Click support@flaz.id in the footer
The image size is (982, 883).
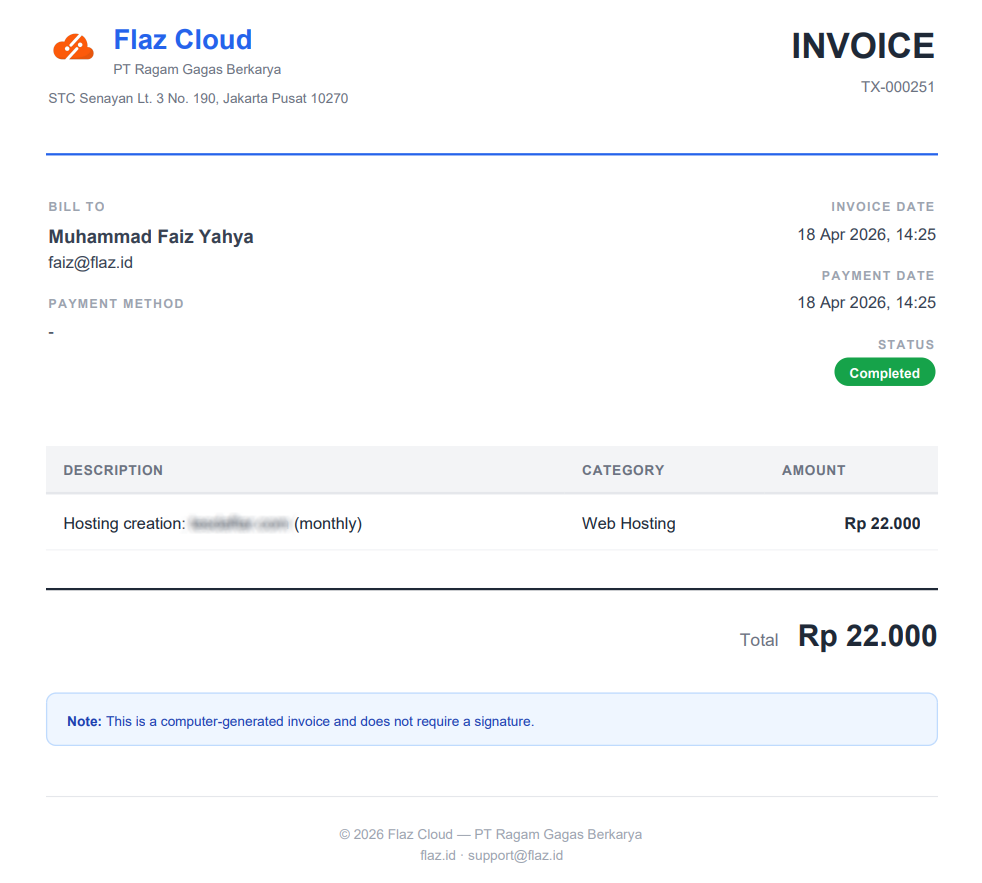point(515,855)
